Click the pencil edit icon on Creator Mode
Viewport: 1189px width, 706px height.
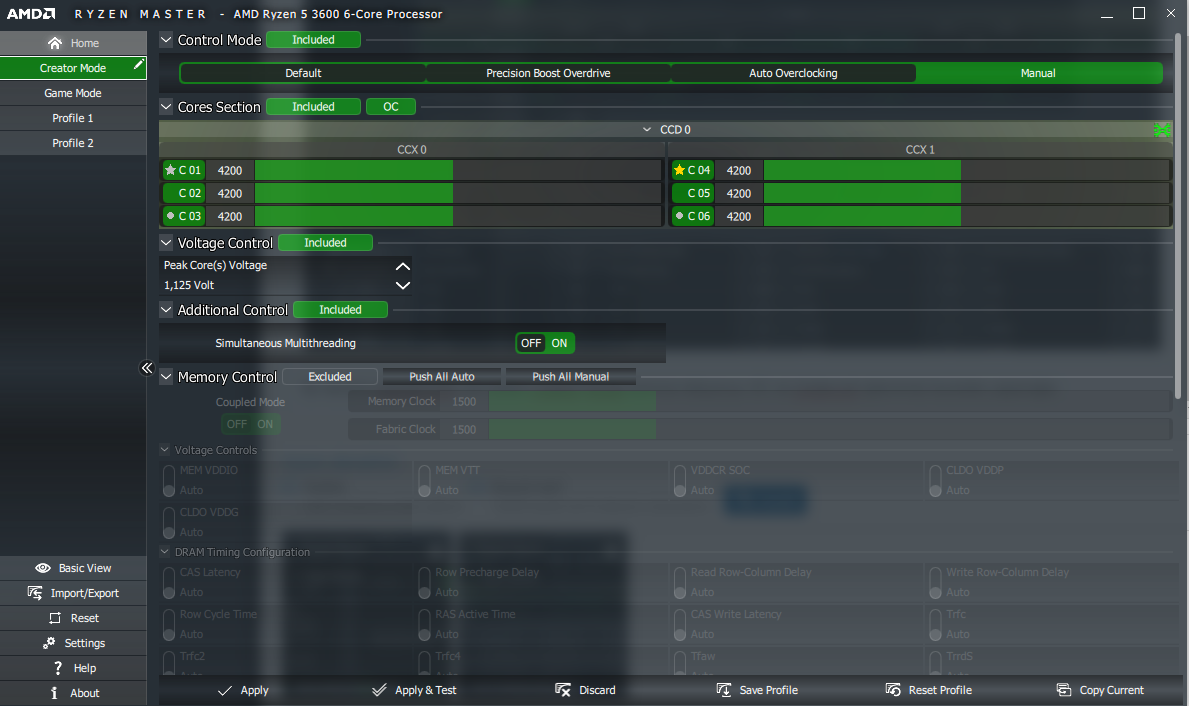pyautogui.click(x=138, y=64)
